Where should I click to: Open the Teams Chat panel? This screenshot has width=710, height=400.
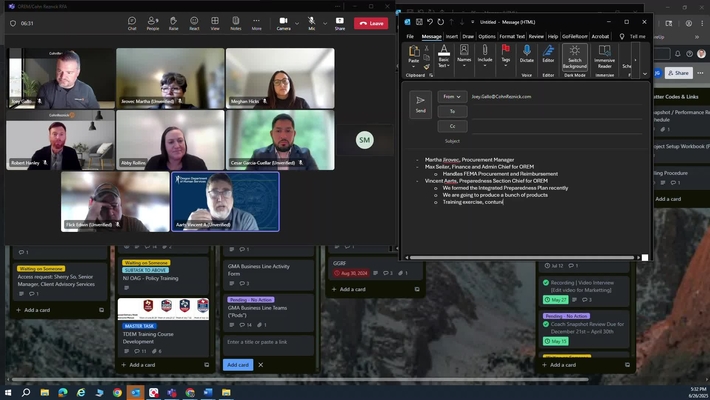[x=132, y=23]
